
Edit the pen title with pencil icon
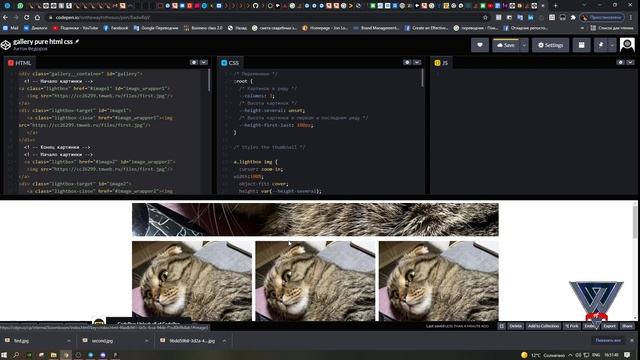[x=77, y=42]
